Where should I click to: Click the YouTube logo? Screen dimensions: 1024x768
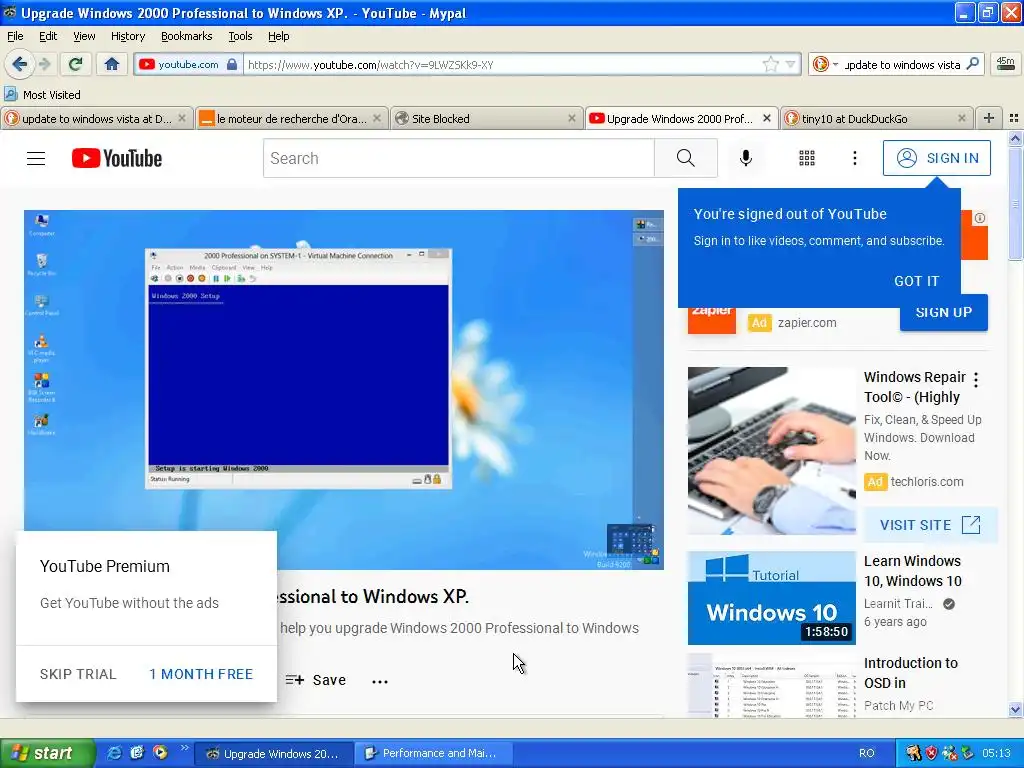[x=117, y=158]
